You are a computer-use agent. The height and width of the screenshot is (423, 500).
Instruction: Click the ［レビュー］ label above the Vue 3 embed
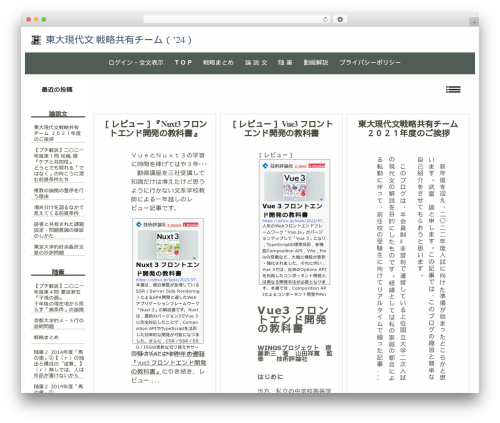tap(276, 155)
